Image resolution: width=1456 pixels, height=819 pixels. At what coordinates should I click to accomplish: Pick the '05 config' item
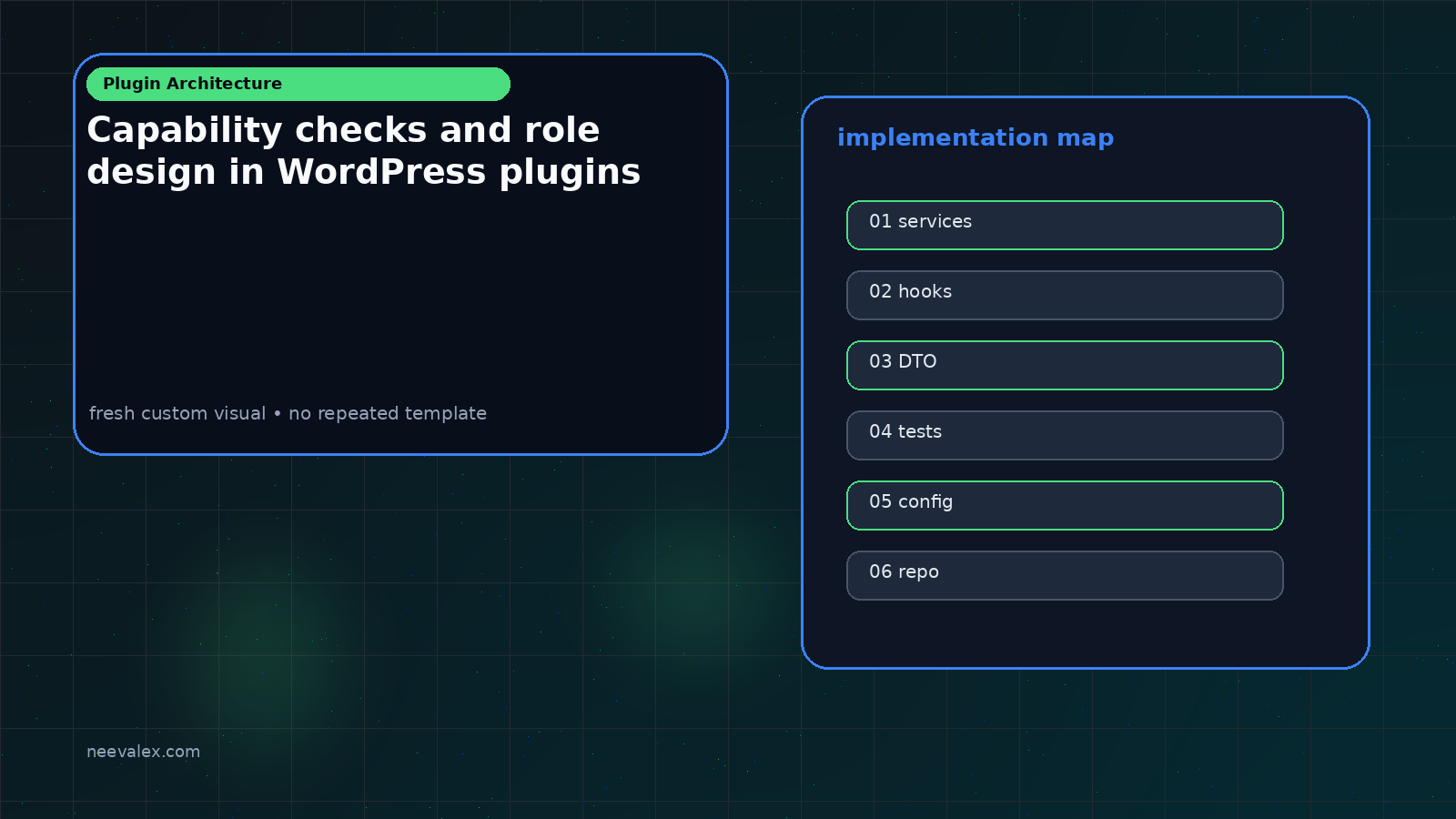(1065, 505)
